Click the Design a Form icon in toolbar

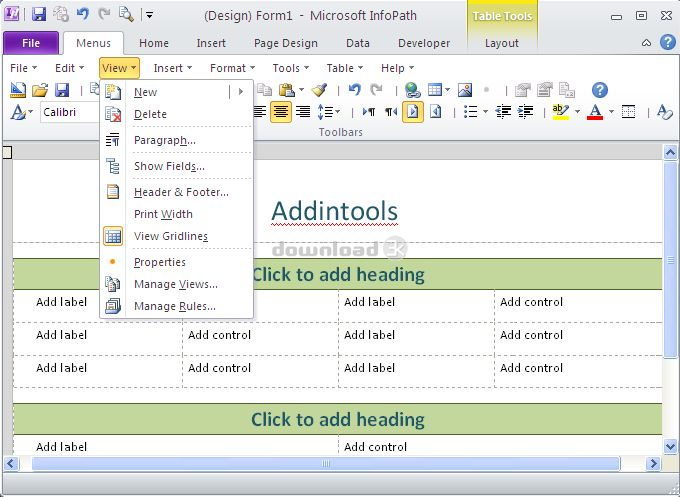tap(18, 90)
